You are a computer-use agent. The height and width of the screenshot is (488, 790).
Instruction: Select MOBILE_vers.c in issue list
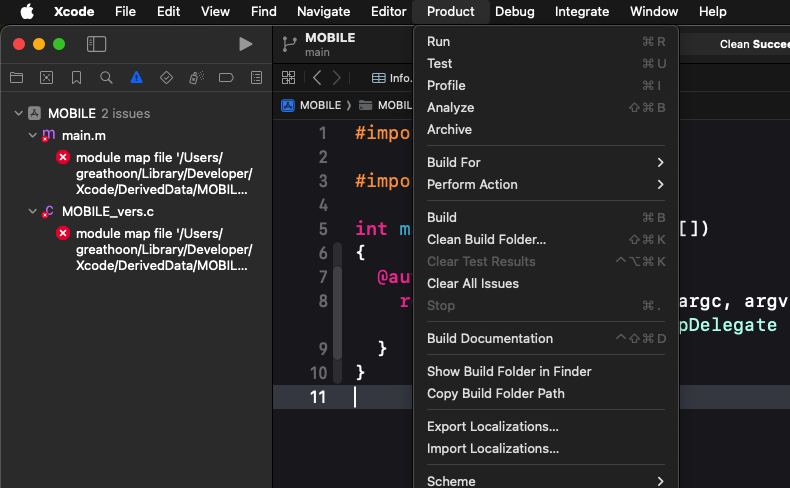[x=108, y=212]
